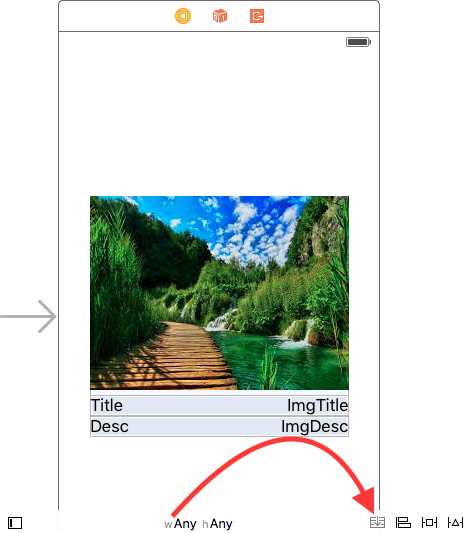Viewport: 470px width, 533px height.
Task: Open Resolve Auto Layout Issues menu
Action: tap(455, 522)
